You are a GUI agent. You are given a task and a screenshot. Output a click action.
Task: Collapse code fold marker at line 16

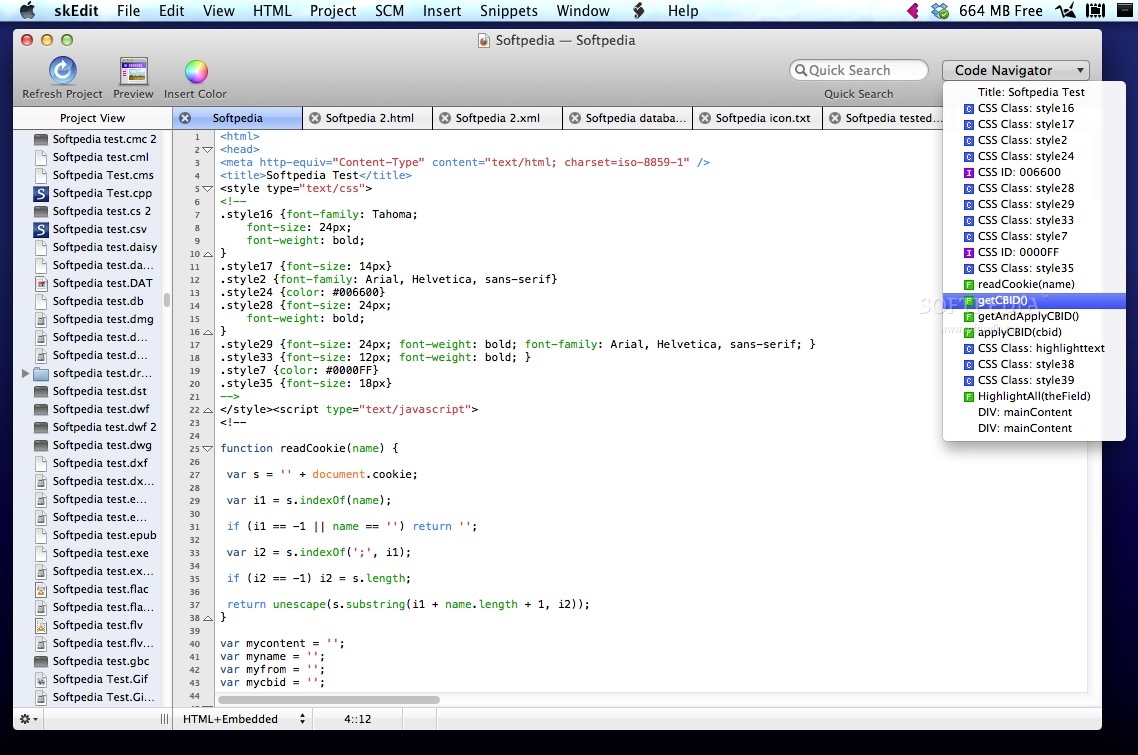click(x=208, y=332)
